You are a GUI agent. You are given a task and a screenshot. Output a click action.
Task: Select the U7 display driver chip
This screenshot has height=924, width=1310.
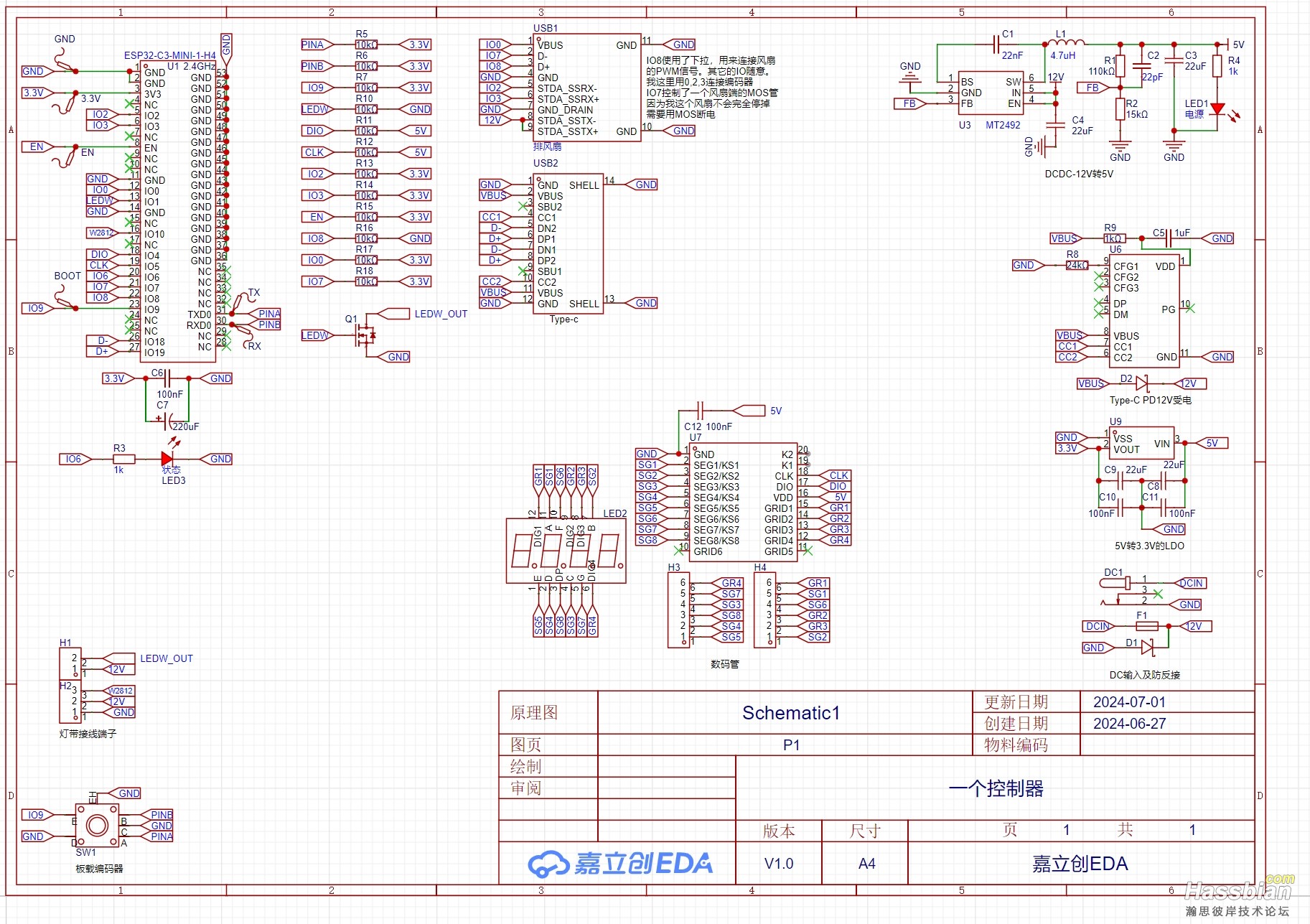click(743, 502)
